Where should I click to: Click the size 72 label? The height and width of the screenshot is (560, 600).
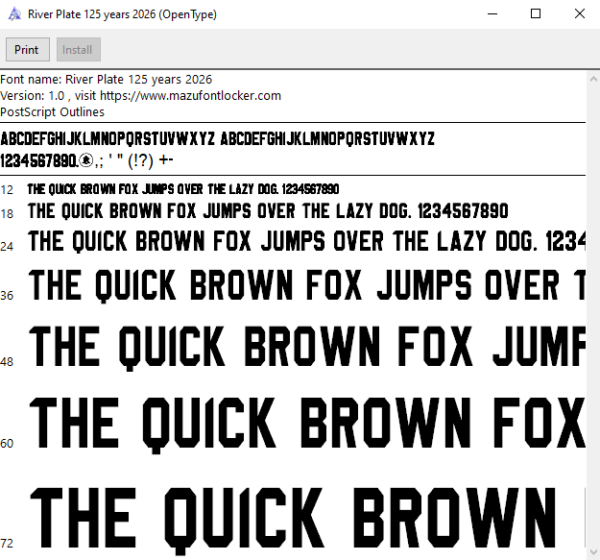[x=7, y=544]
